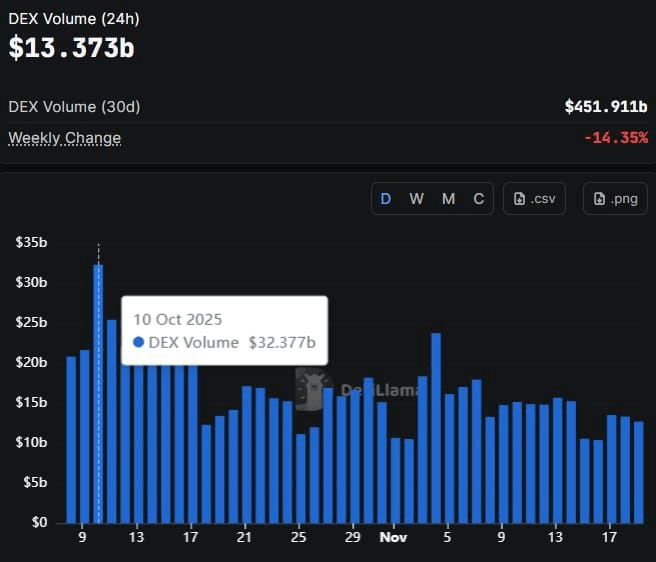The width and height of the screenshot is (656, 562).
Task: Select the D daily interval toggle
Action: click(x=385, y=199)
